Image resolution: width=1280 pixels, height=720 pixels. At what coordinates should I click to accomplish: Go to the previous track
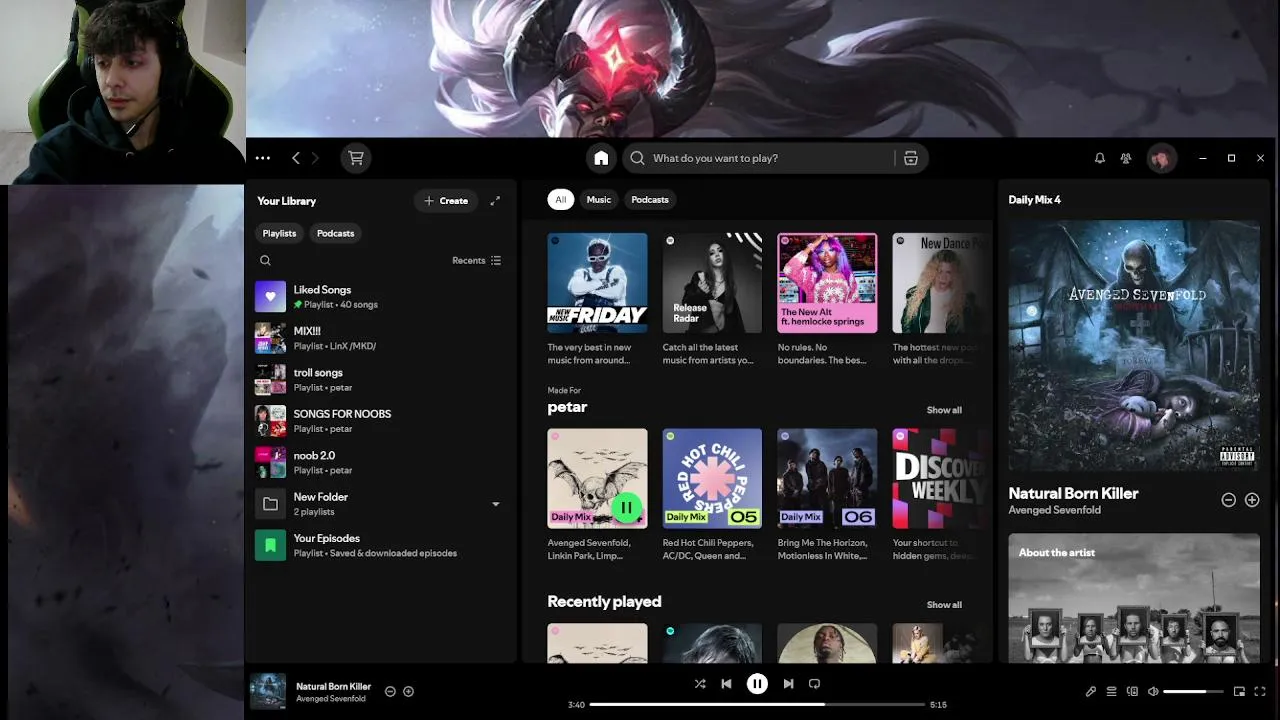coord(727,684)
